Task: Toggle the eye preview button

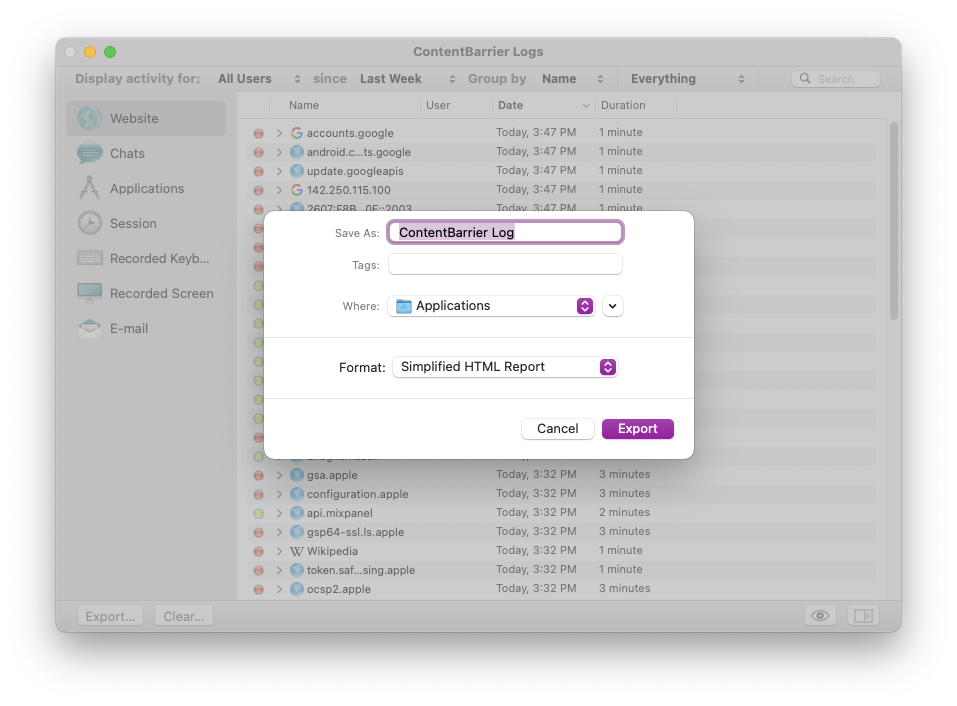Action: (x=820, y=616)
